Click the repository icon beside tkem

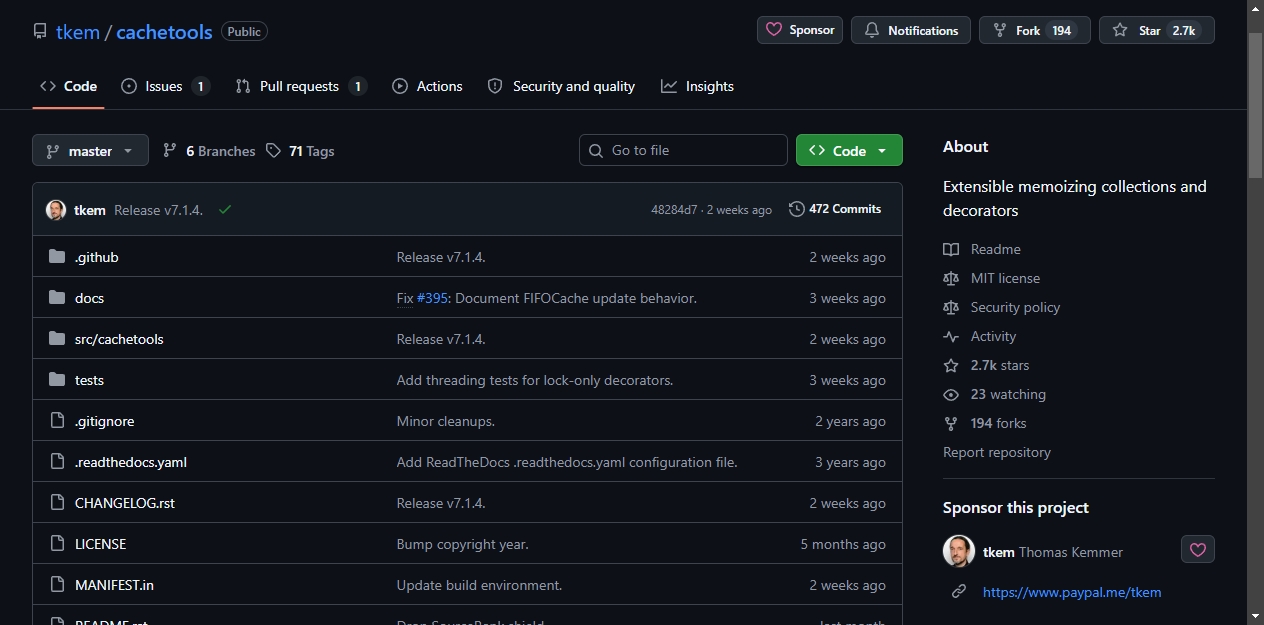coord(40,32)
